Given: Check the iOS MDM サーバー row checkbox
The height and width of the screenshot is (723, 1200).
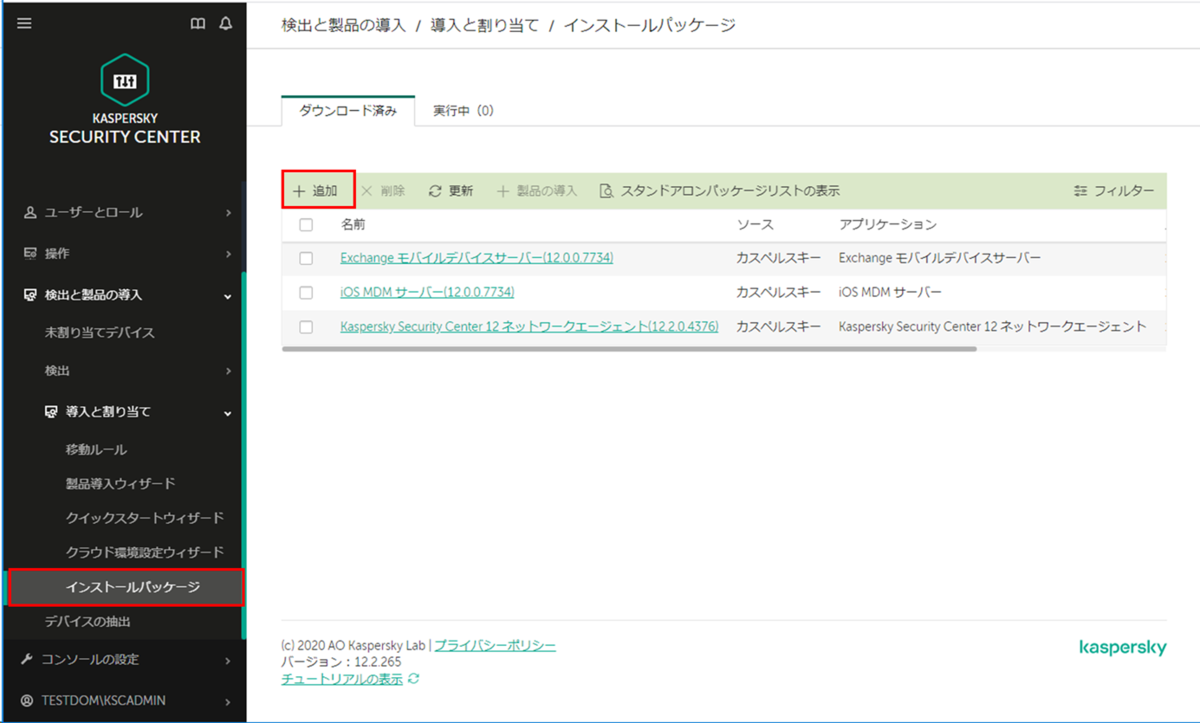Looking at the screenshot, I should (x=306, y=292).
